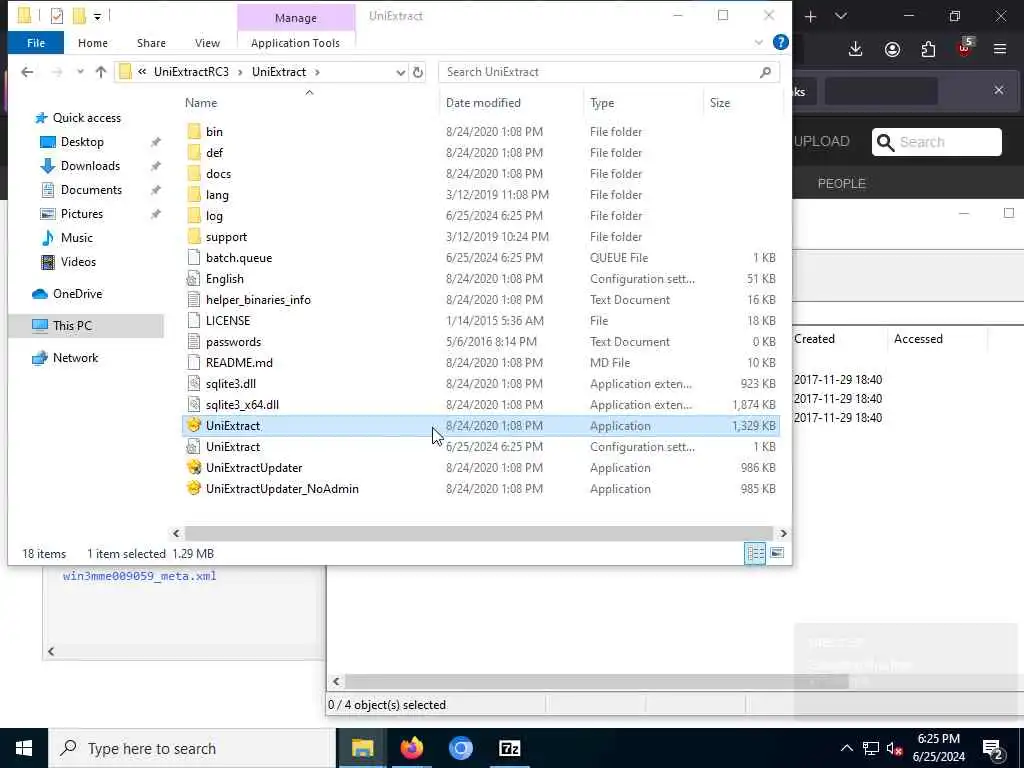1024x768 pixels.
Task: Select the UniExtract configuration settings file
Action: tap(232, 447)
